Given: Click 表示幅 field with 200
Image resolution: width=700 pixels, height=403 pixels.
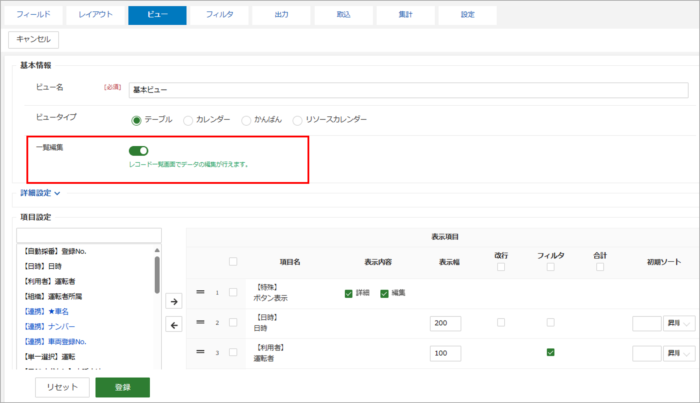Looking at the screenshot, I should coord(446,323).
